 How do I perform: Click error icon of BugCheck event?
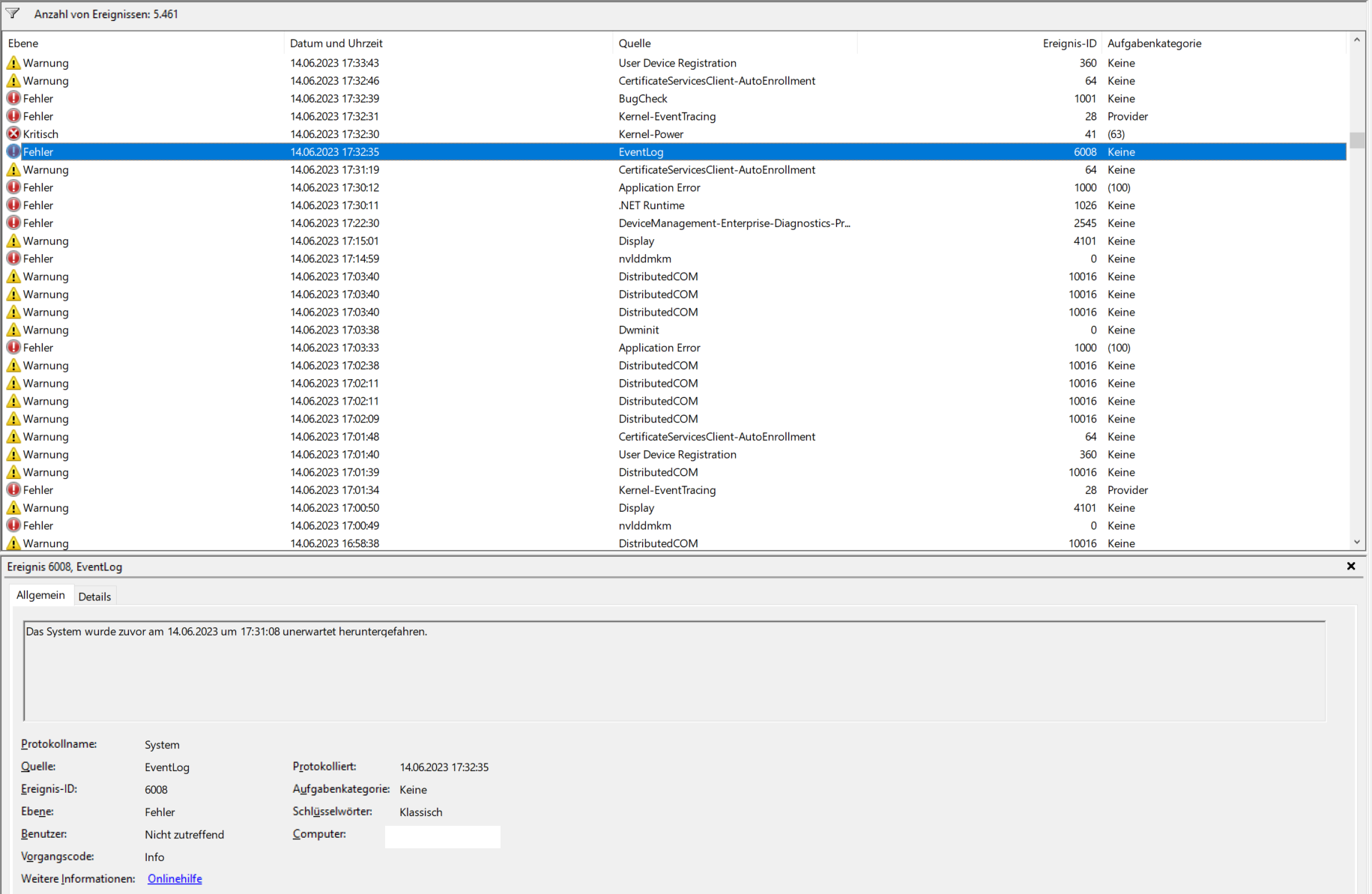(13, 98)
